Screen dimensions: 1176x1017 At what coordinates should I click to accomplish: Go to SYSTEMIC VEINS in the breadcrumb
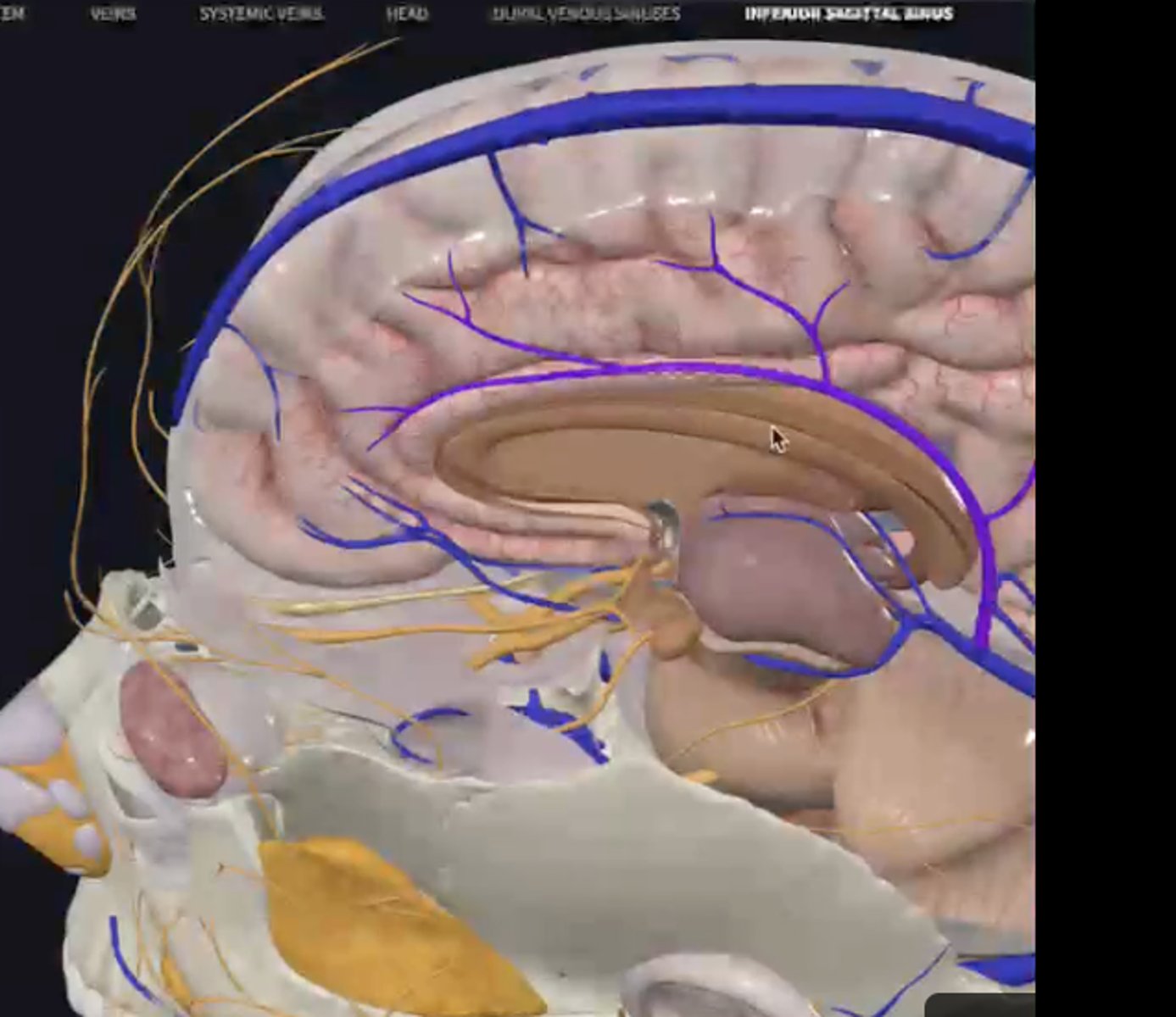[260, 14]
